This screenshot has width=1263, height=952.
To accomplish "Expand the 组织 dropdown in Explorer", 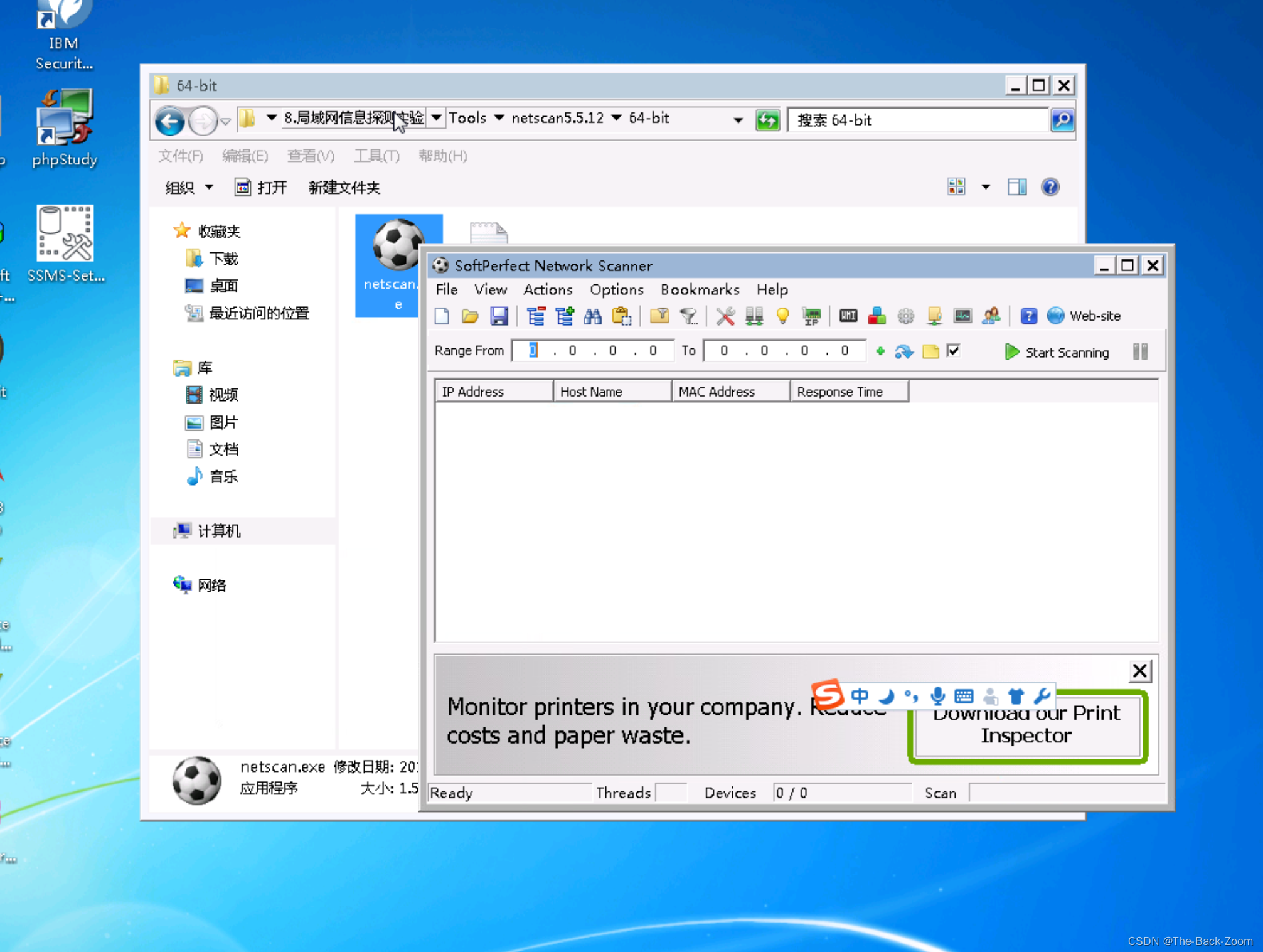I will pos(189,188).
